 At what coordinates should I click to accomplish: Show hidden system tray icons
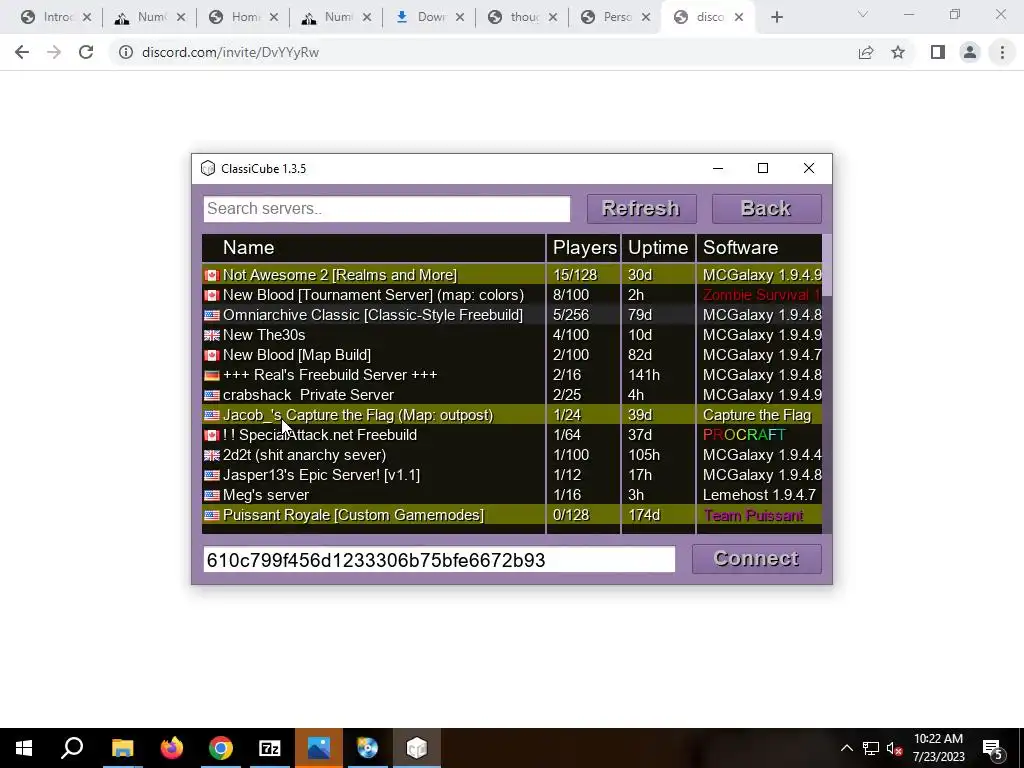pos(846,748)
